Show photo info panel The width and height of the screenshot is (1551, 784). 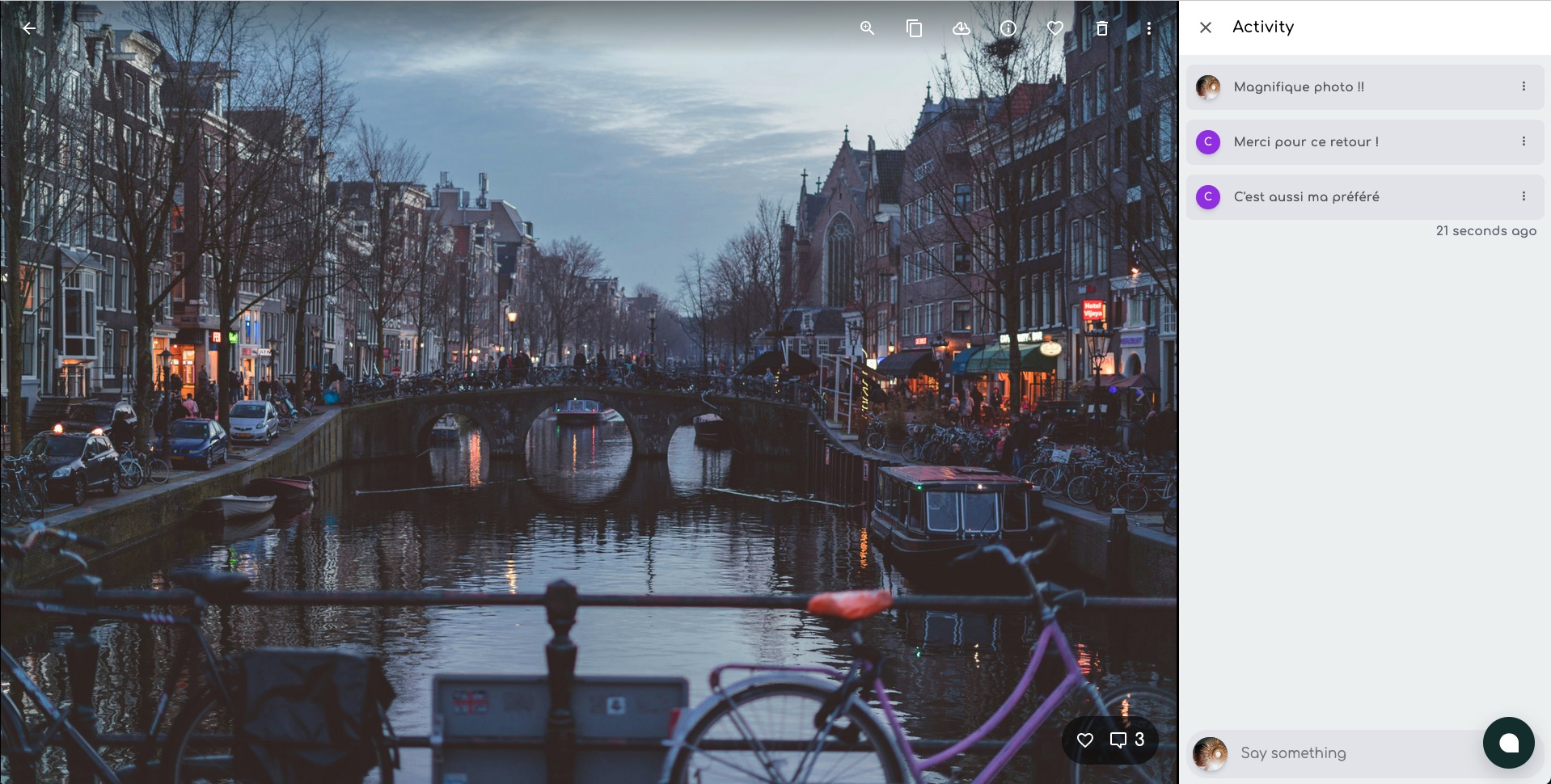[1008, 28]
